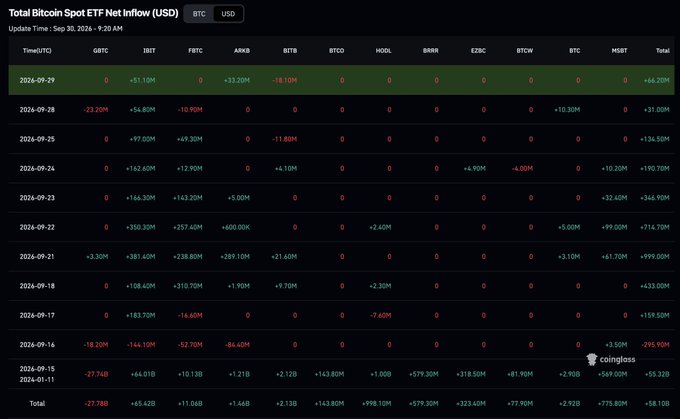This screenshot has width=680, height=419.
Task: Click the ARKB column header
Action: pos(242,51)
